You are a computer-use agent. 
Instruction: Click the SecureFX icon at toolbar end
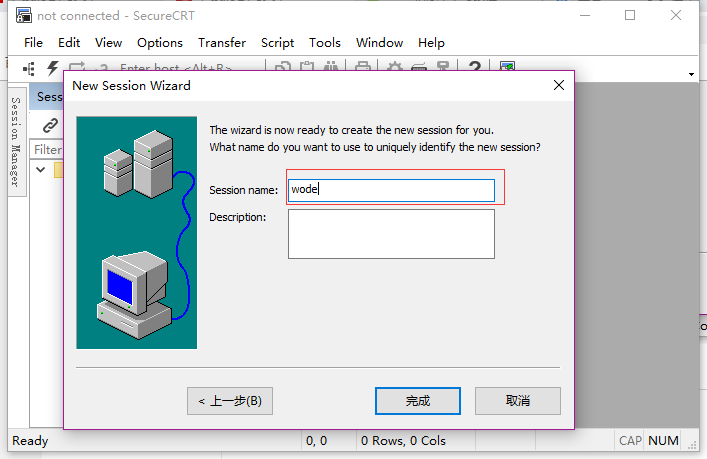[x=507, y=66]
